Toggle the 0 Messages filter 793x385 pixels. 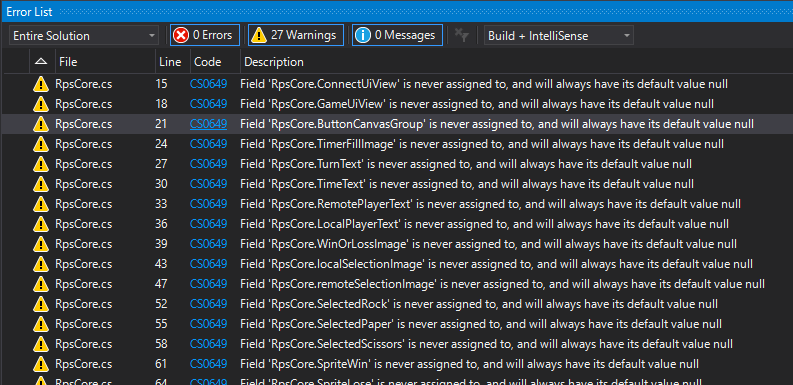(398, 35)
